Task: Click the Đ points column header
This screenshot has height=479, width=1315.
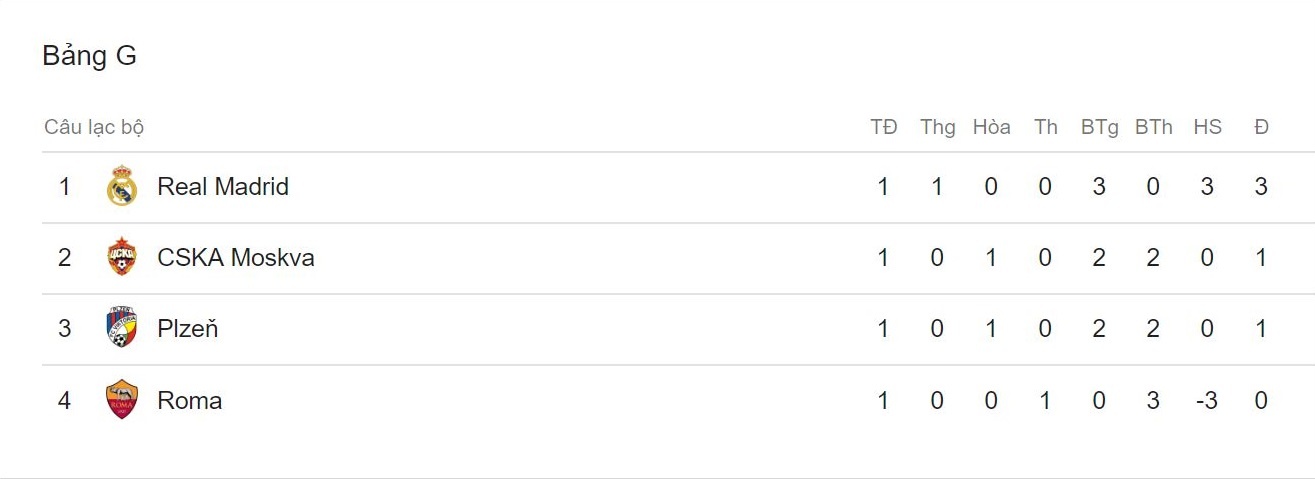Action: 1261,127
